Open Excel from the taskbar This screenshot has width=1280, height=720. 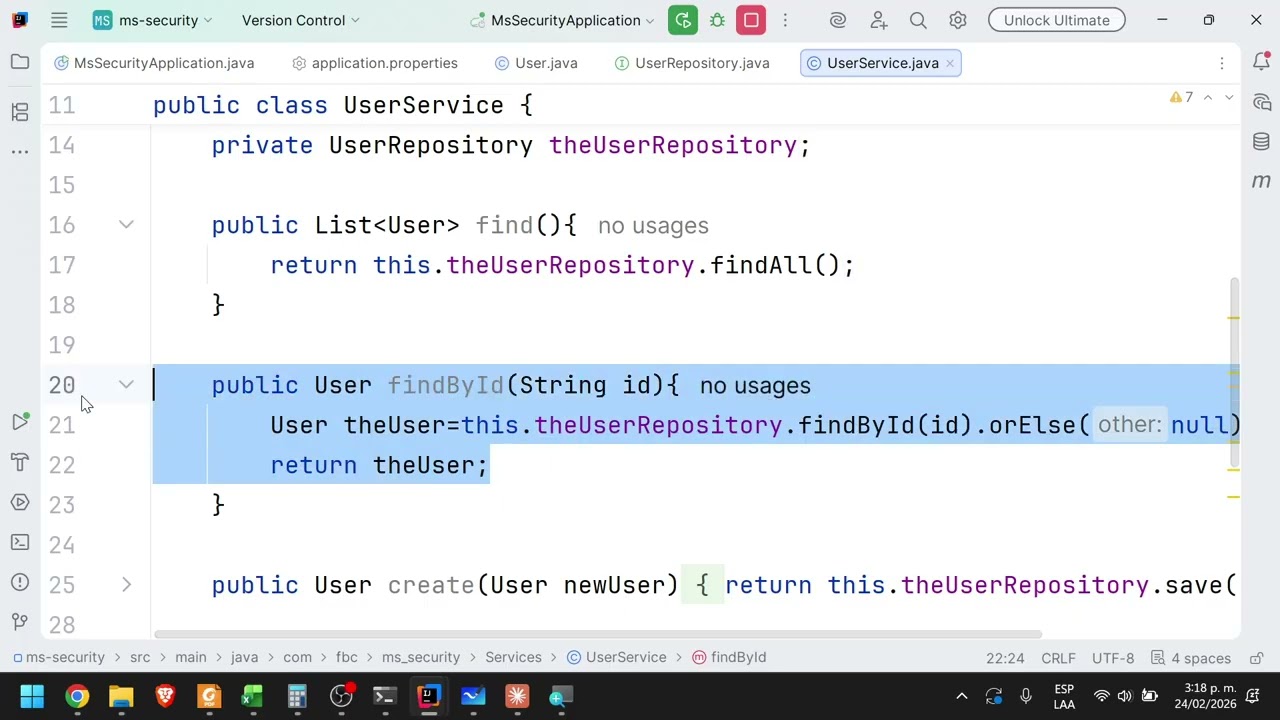click(x=253, y=696)
